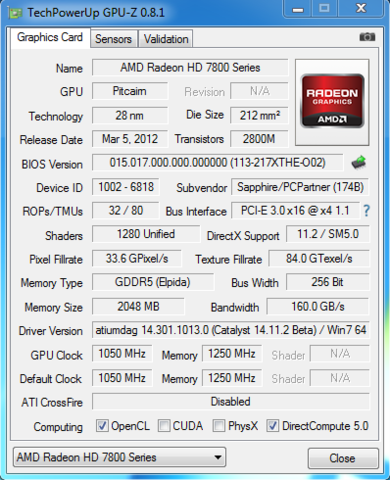390x480 pixels.
Task: Toggle the PhysX checkbox
Action: 219,426
